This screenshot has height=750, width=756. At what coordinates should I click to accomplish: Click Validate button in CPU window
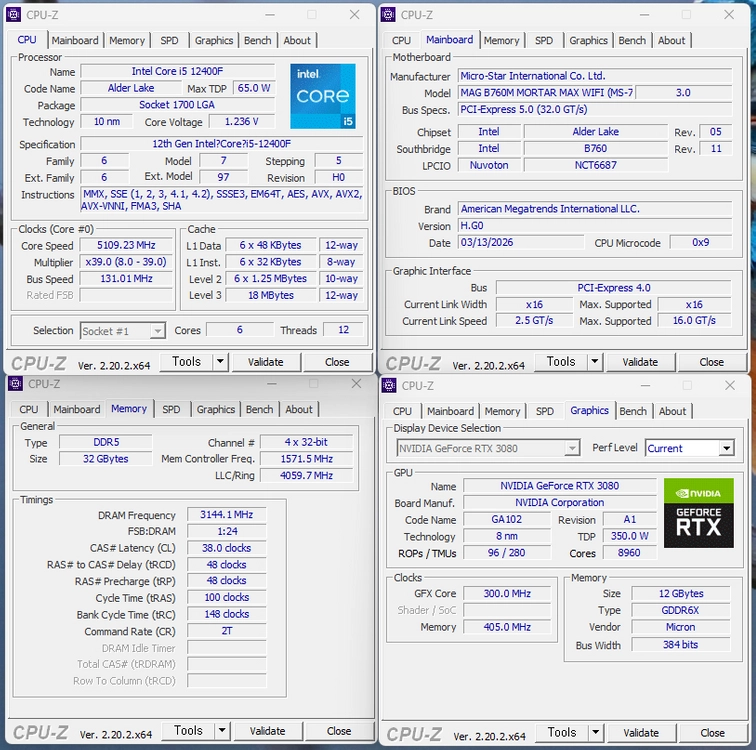(x=266, y=362)
